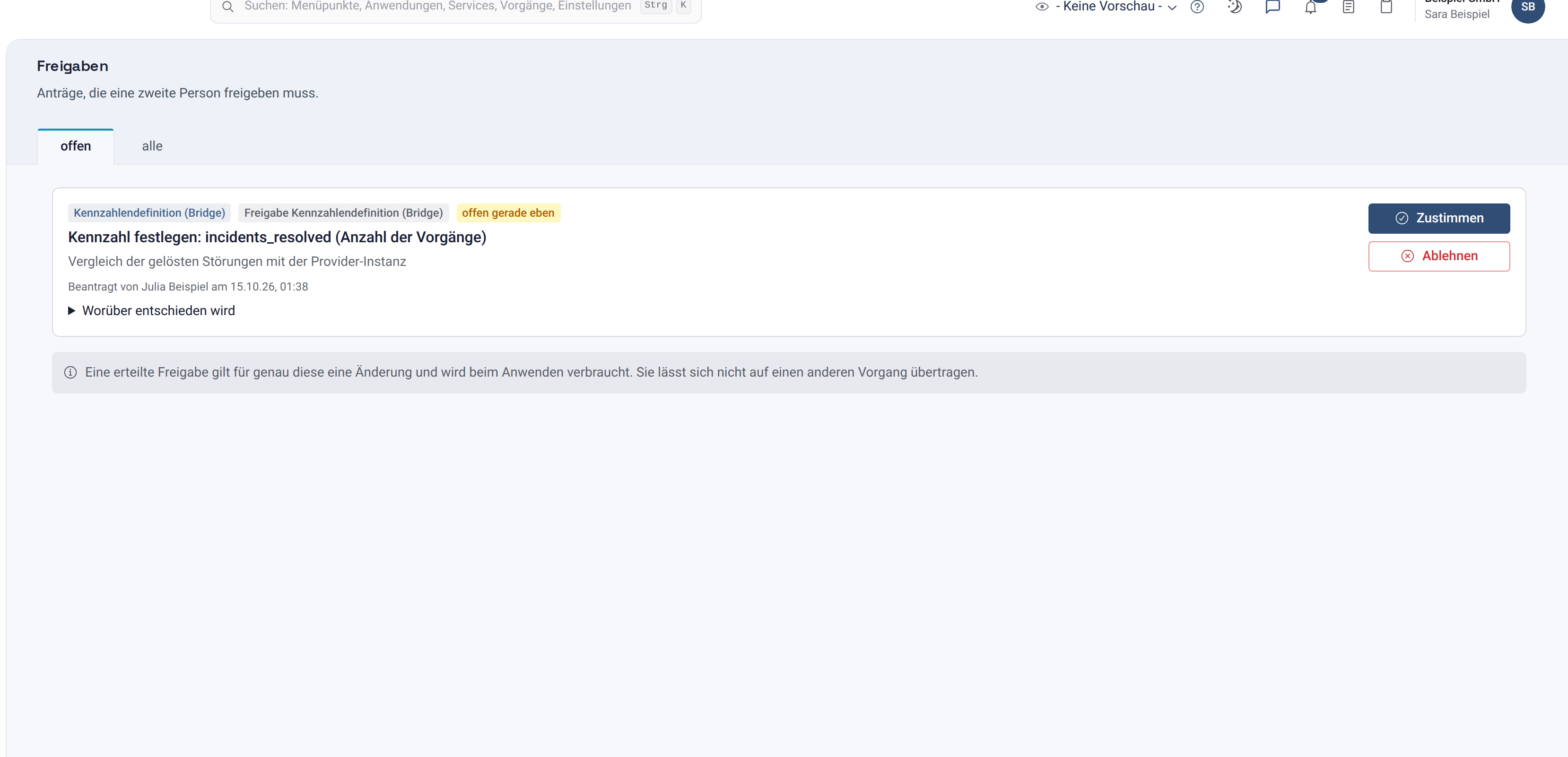Click title Kennzahl festlegen: incidents_resolved
This screenshot has width=1568, height=757.
(x=277, y=238)
